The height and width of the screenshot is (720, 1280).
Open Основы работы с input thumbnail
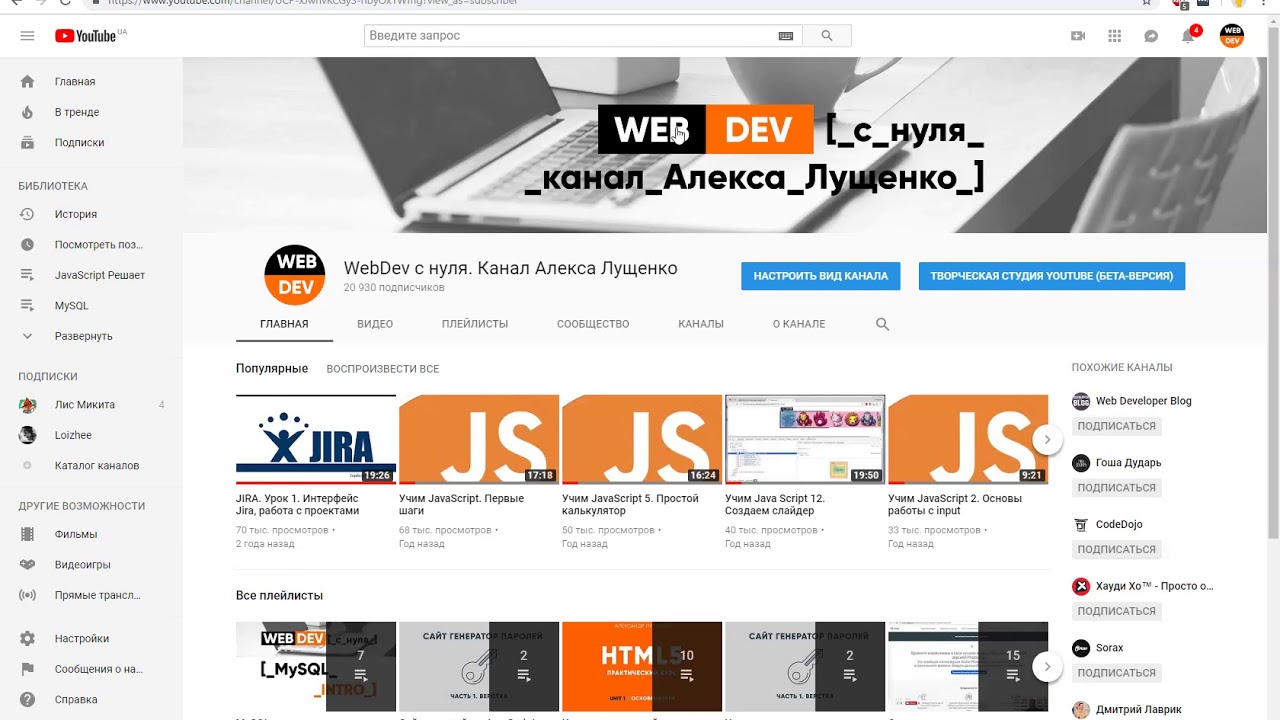tap(968, 440)
